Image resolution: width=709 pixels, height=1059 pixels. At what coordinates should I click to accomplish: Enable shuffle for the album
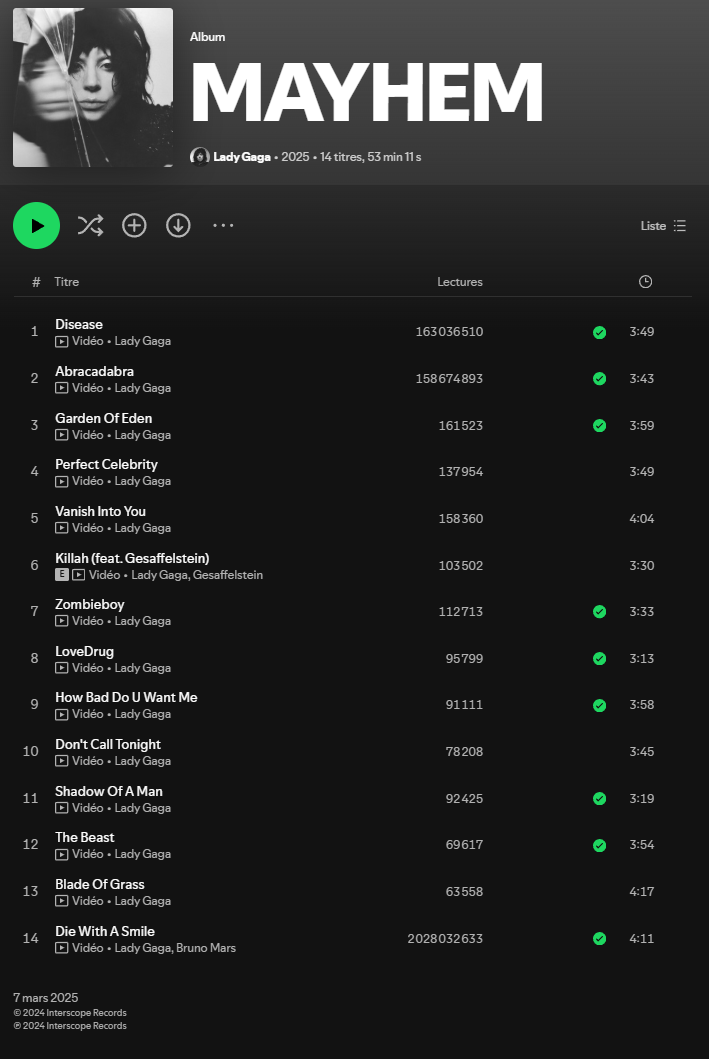click(90, 226)
